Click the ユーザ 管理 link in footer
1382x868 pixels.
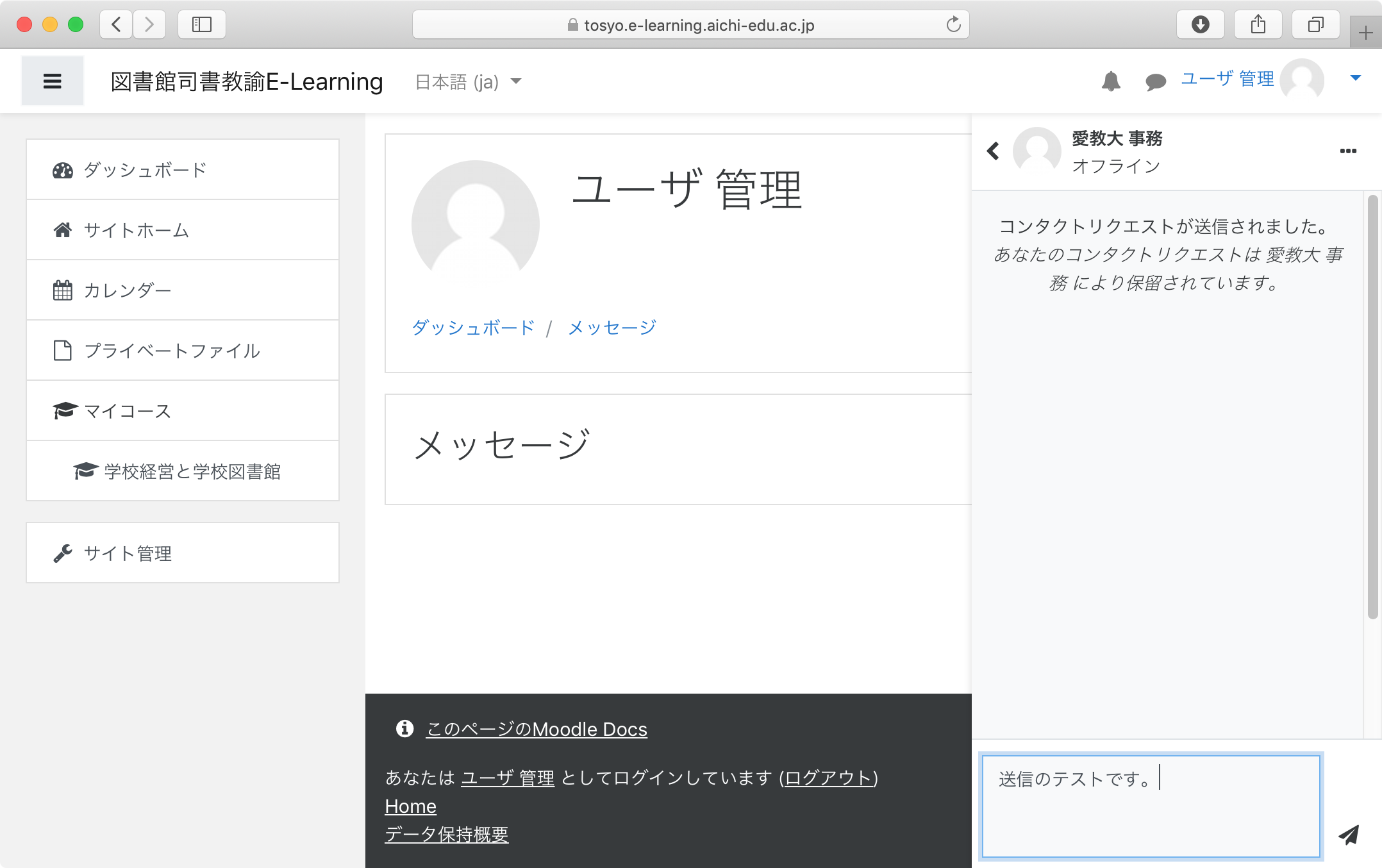pos(508,778)
